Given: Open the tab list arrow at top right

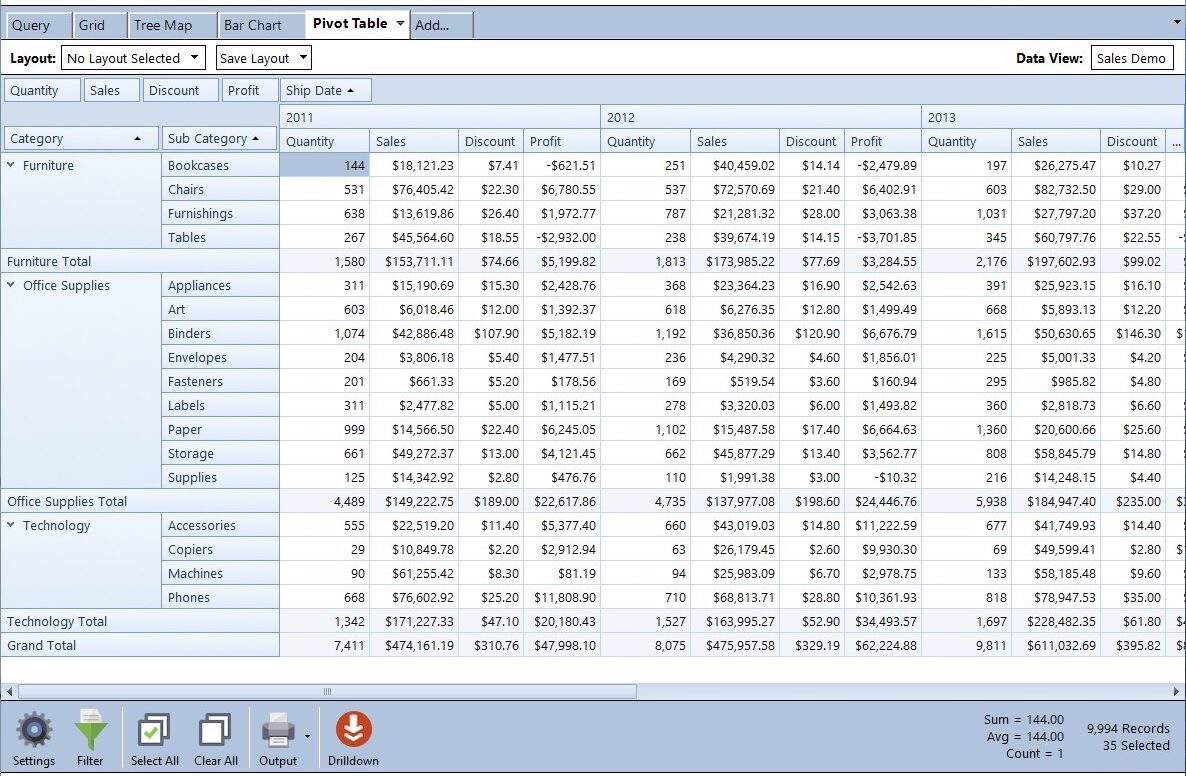Looking at the screenshot, I should [x=1176, y=21].
